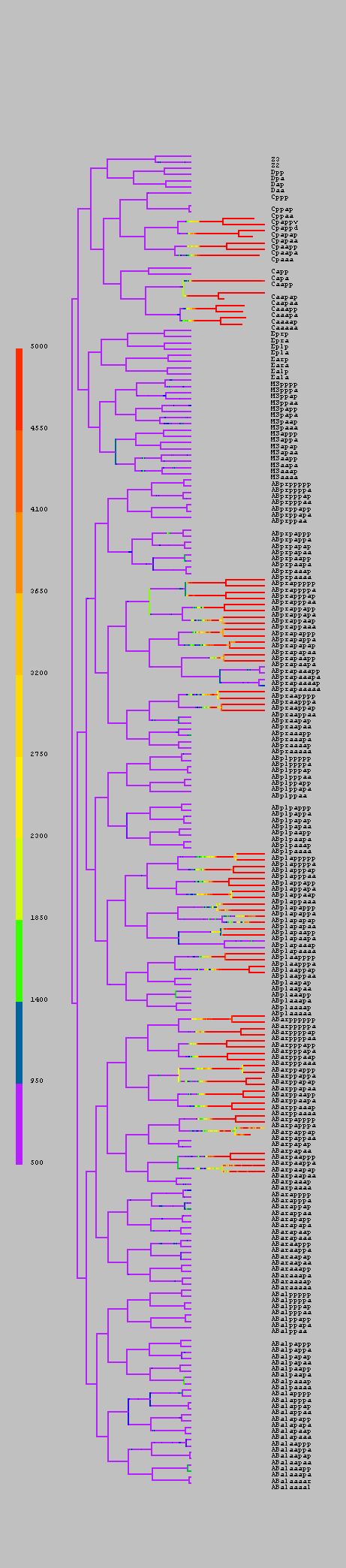Click the Ealp lineage label
The width and height of the screenshot is (346, 1568).
coord(279,371)
